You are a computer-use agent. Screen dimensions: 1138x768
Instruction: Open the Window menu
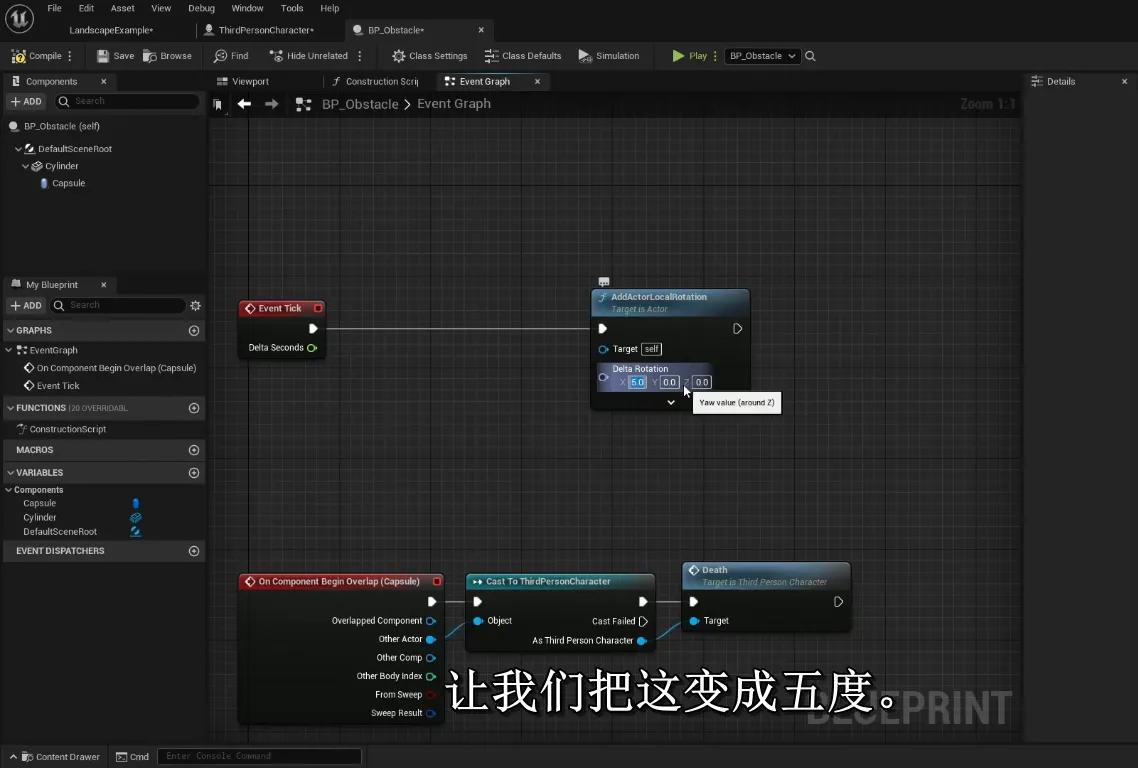[x=247, y=8]
